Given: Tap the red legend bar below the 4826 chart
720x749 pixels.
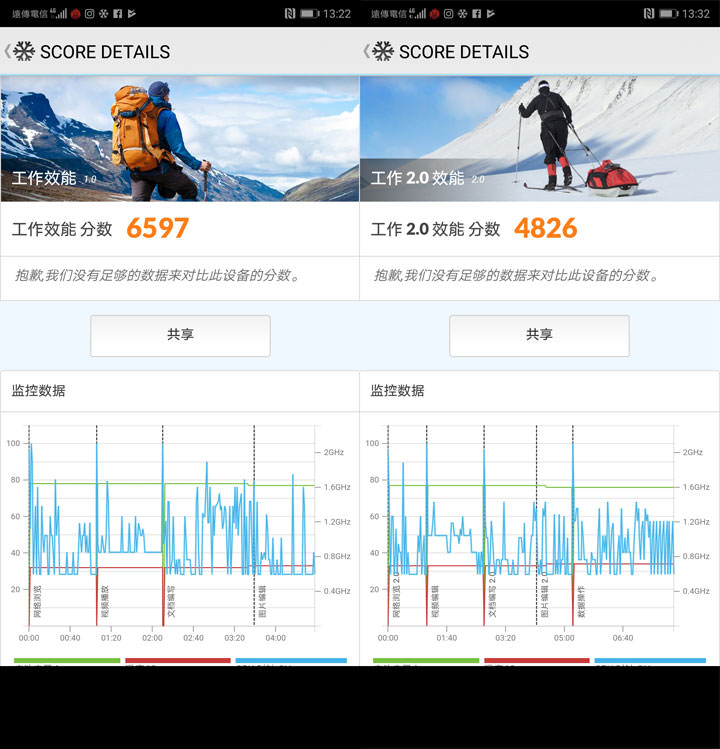Looking at the screenshot, I should coord(536,661).
